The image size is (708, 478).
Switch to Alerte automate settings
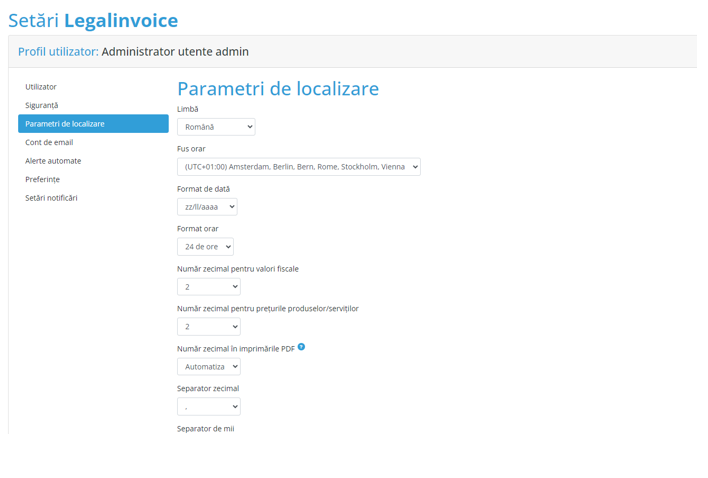(53, 161)
